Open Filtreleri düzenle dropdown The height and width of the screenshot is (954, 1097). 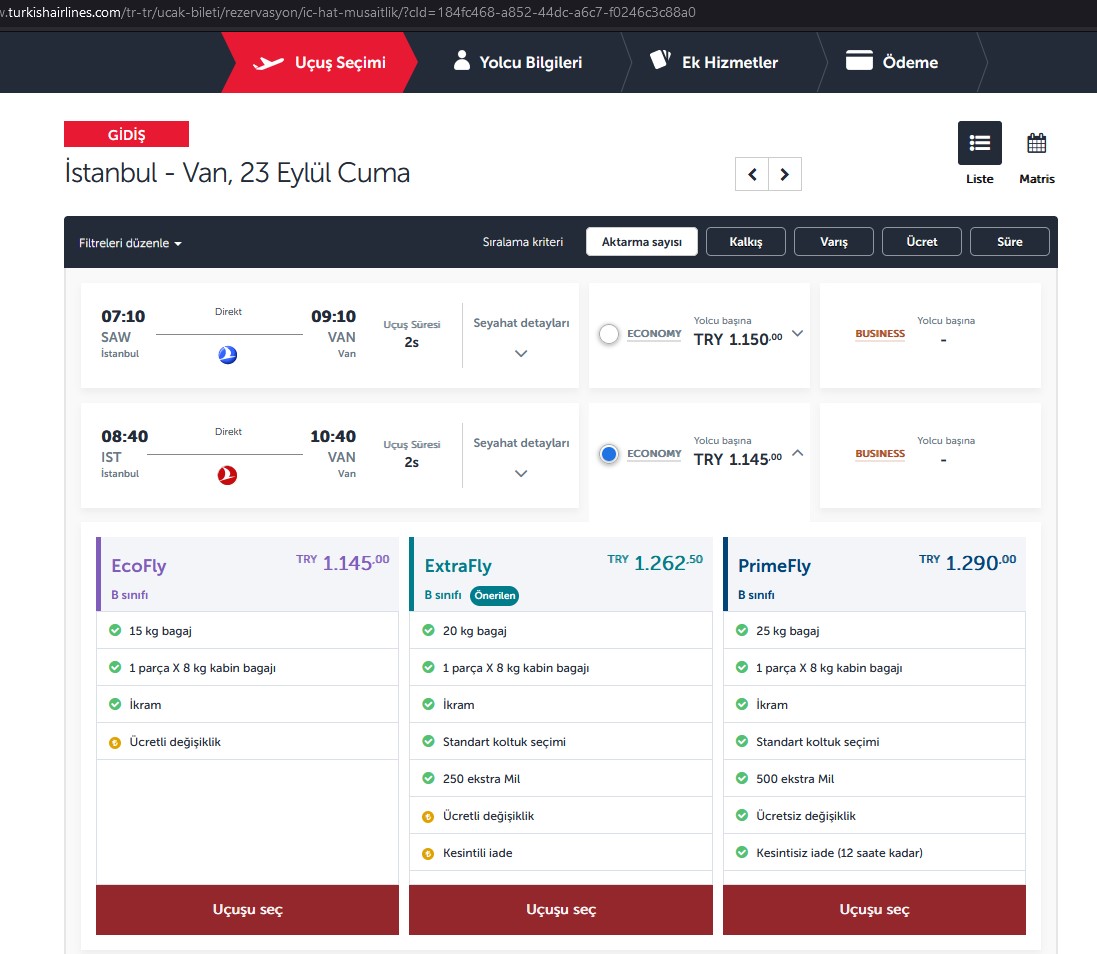130,243
